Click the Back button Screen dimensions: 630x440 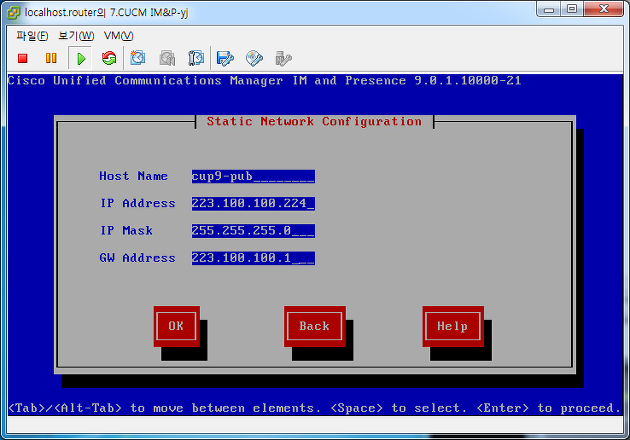(x=315, y=326)
